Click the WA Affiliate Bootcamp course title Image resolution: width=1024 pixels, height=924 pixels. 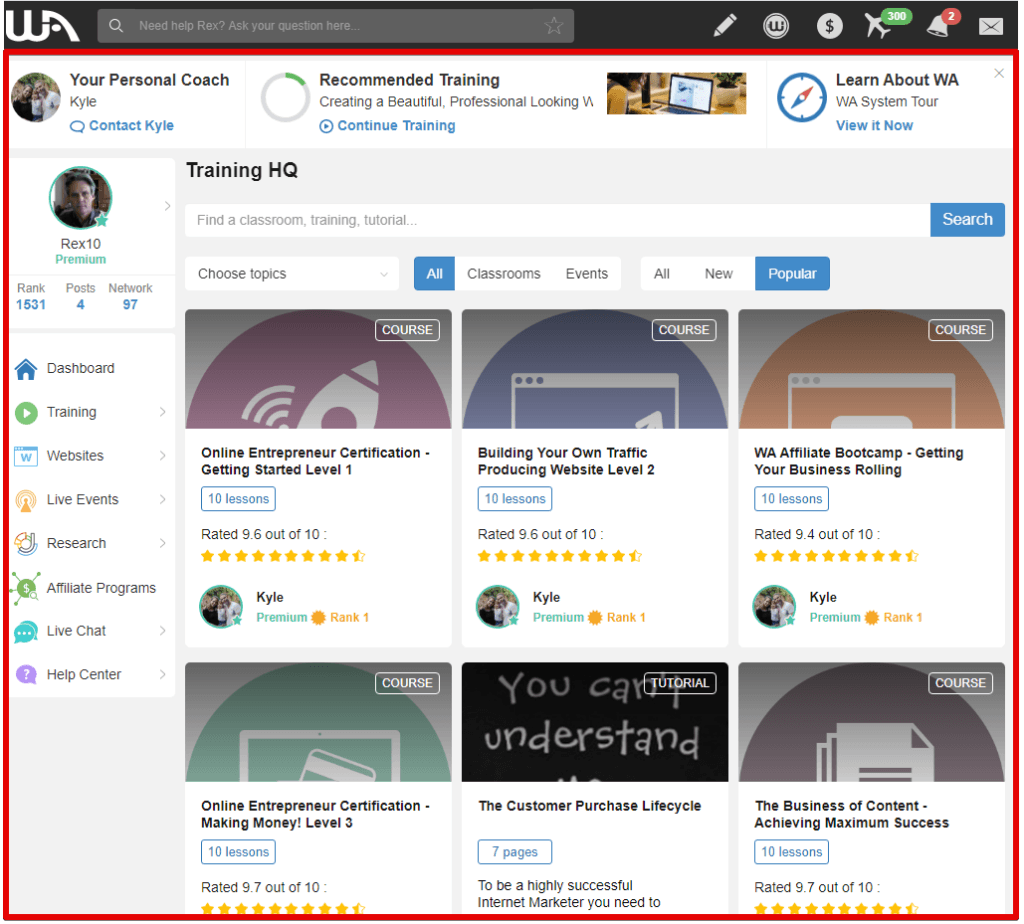point(859,461)
